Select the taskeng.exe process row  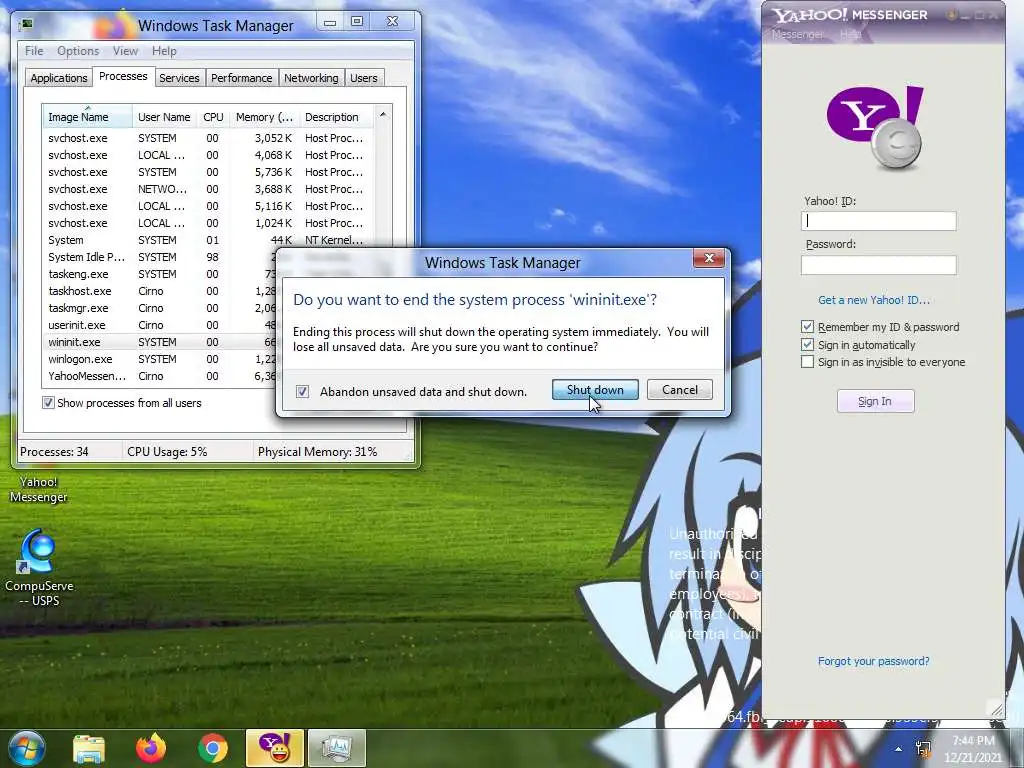pyautogui.click(x=160, y=274)
